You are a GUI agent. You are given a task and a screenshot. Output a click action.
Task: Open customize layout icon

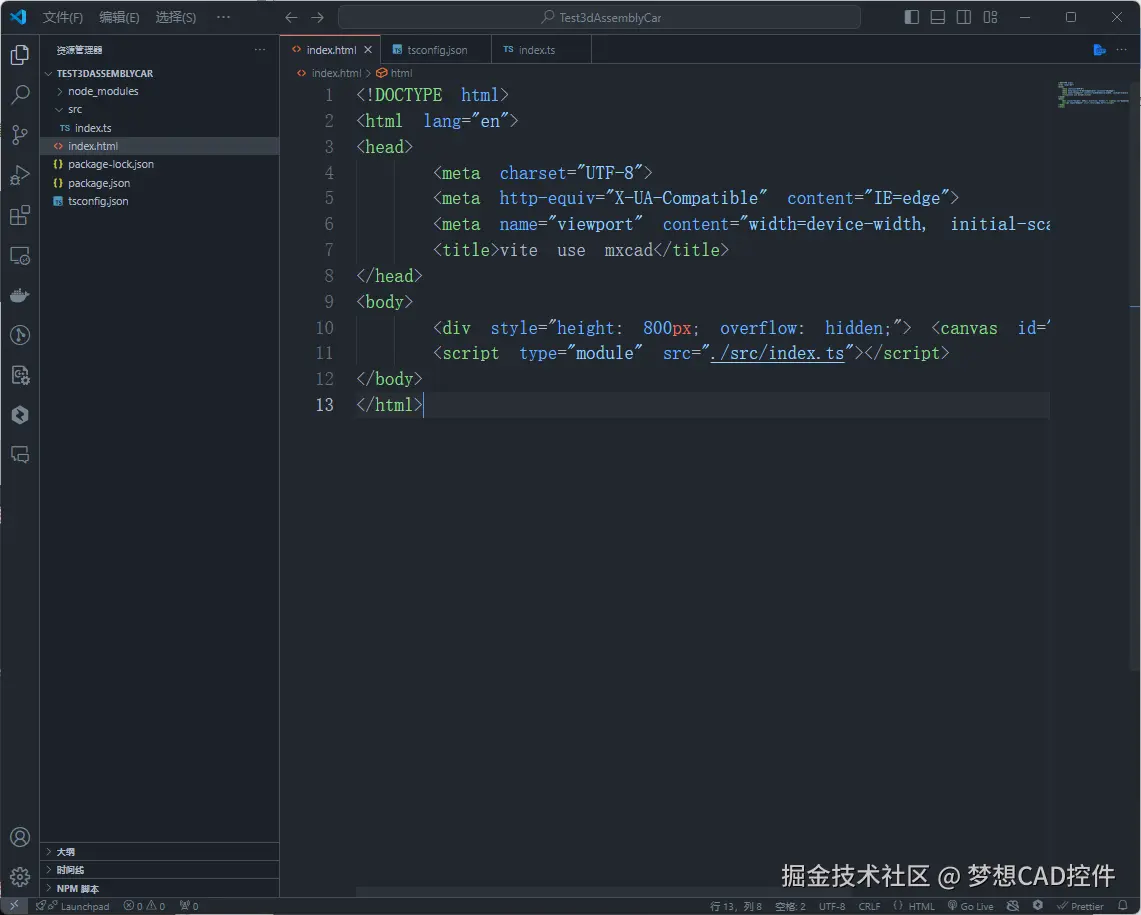coord(990,17)
